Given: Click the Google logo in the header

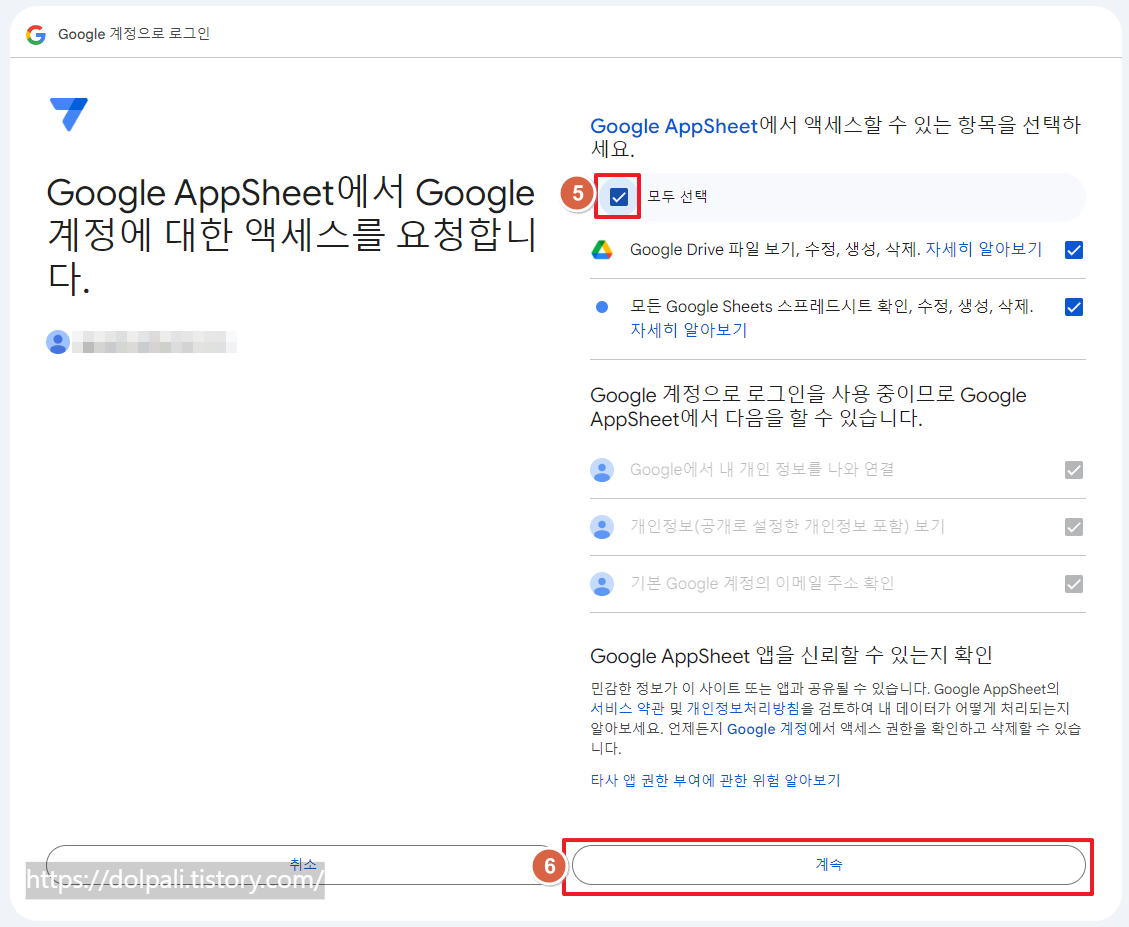Looking at the screenshot, I should point(37,33).
